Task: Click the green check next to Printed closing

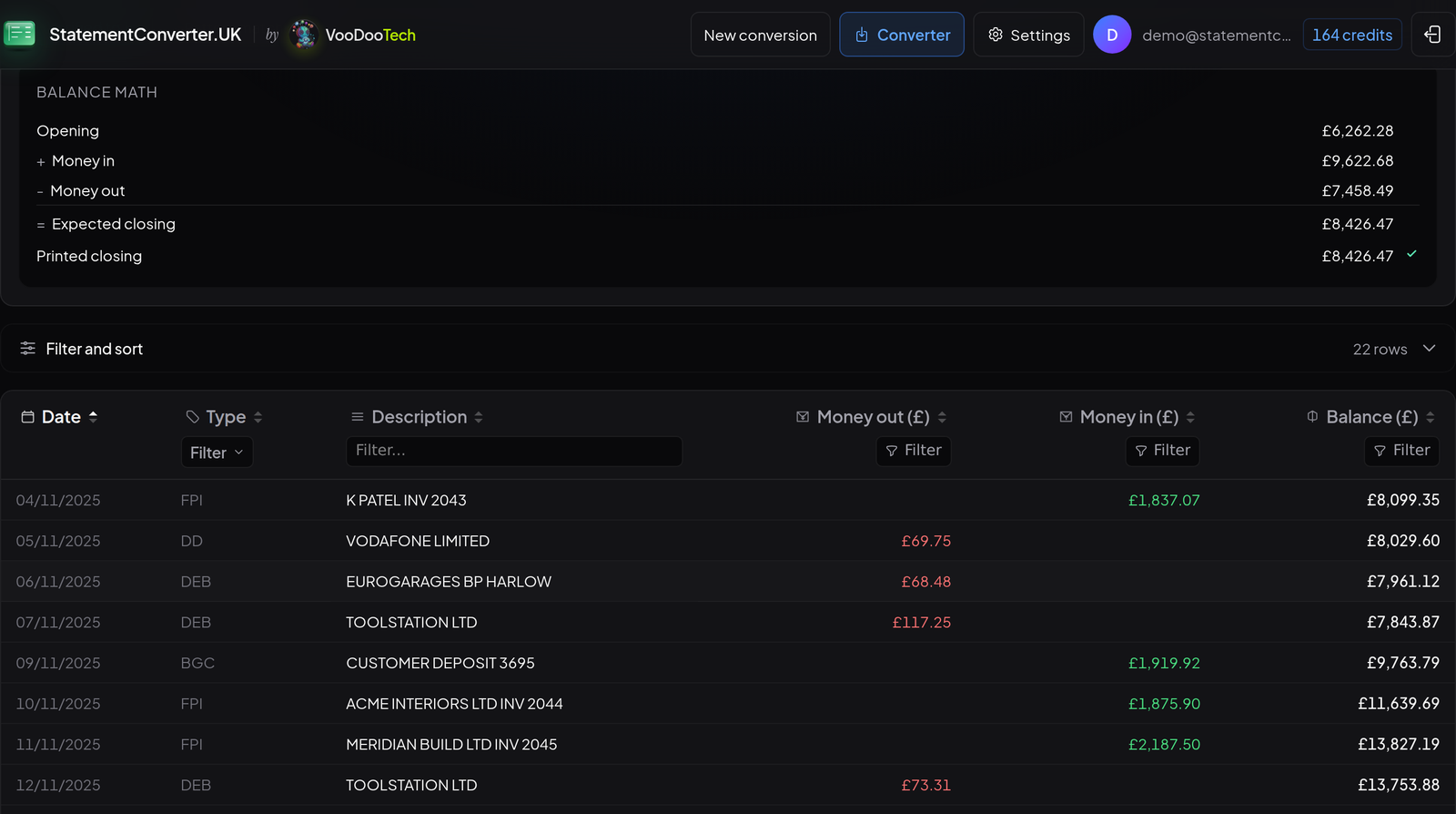Action: (1411, 254)
